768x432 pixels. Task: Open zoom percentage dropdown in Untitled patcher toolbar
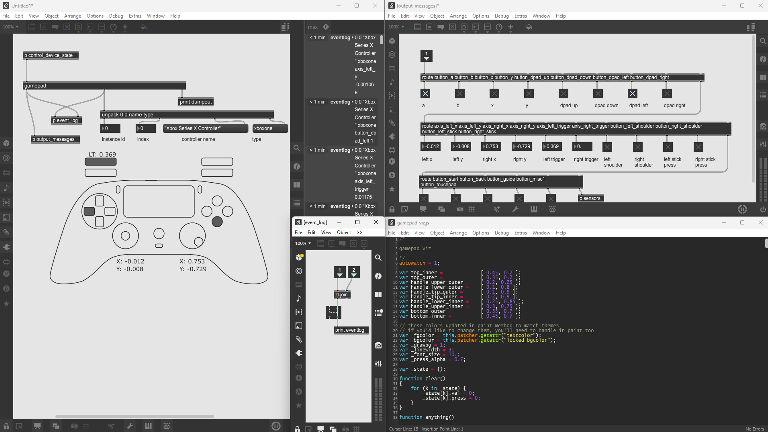[x=10, y=27]
